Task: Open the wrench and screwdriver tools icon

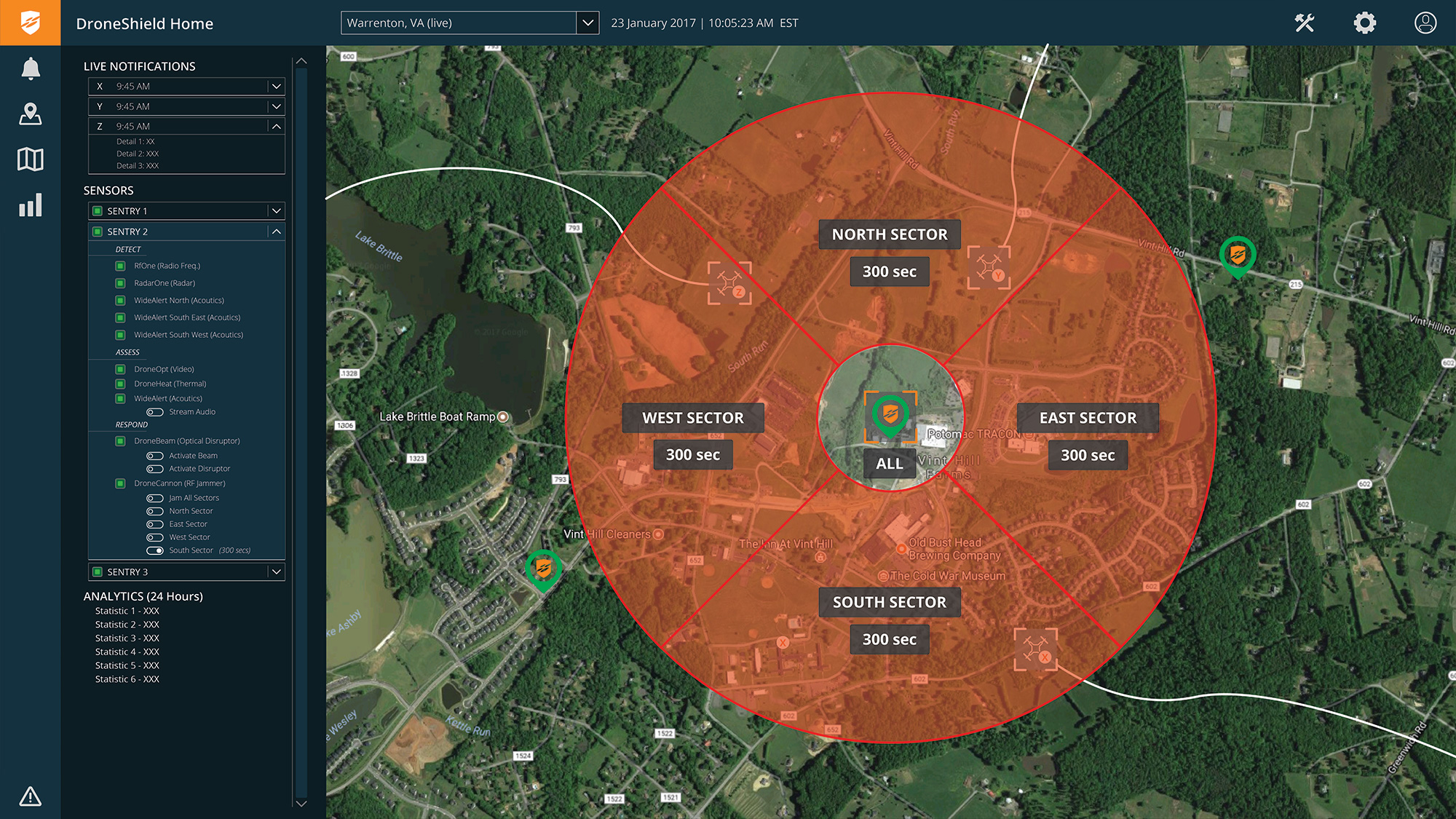Action: point(1305,23)
